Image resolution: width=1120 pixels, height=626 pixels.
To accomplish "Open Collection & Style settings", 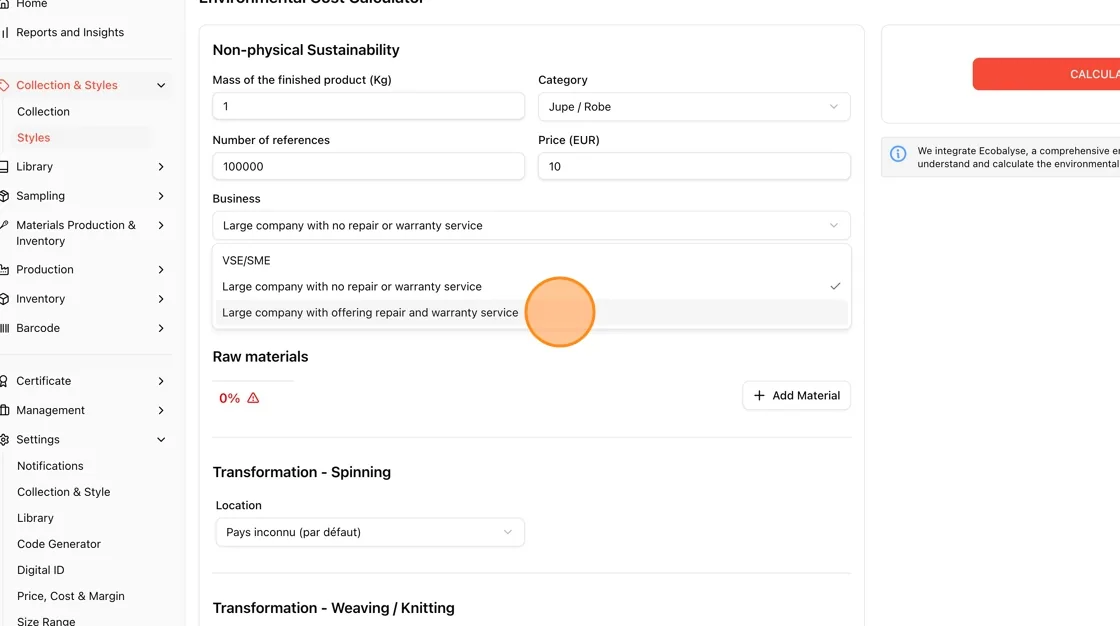I will coord(64,492).
